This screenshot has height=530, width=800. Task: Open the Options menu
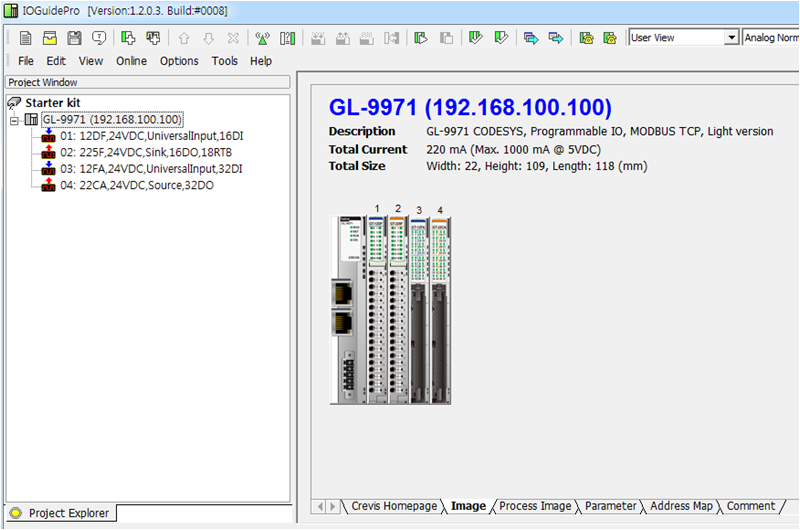click(x=179, y=61)
